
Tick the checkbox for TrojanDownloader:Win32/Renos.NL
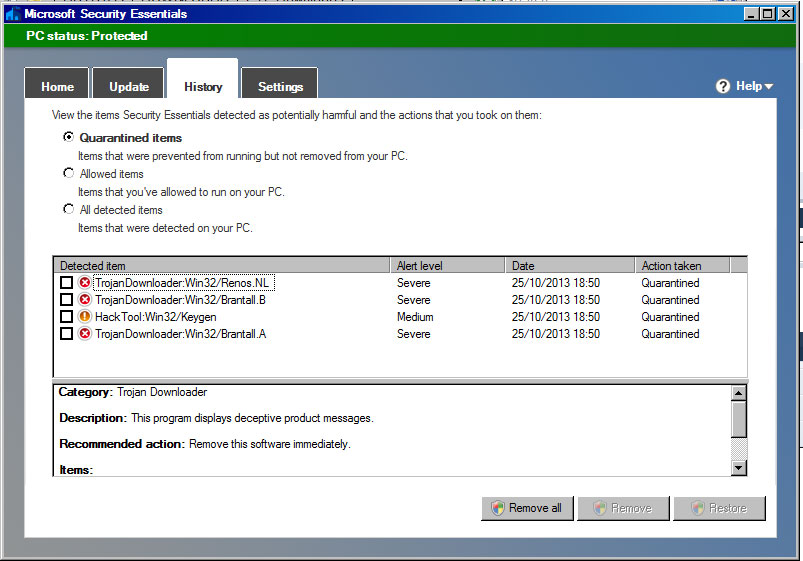[67, 283]
